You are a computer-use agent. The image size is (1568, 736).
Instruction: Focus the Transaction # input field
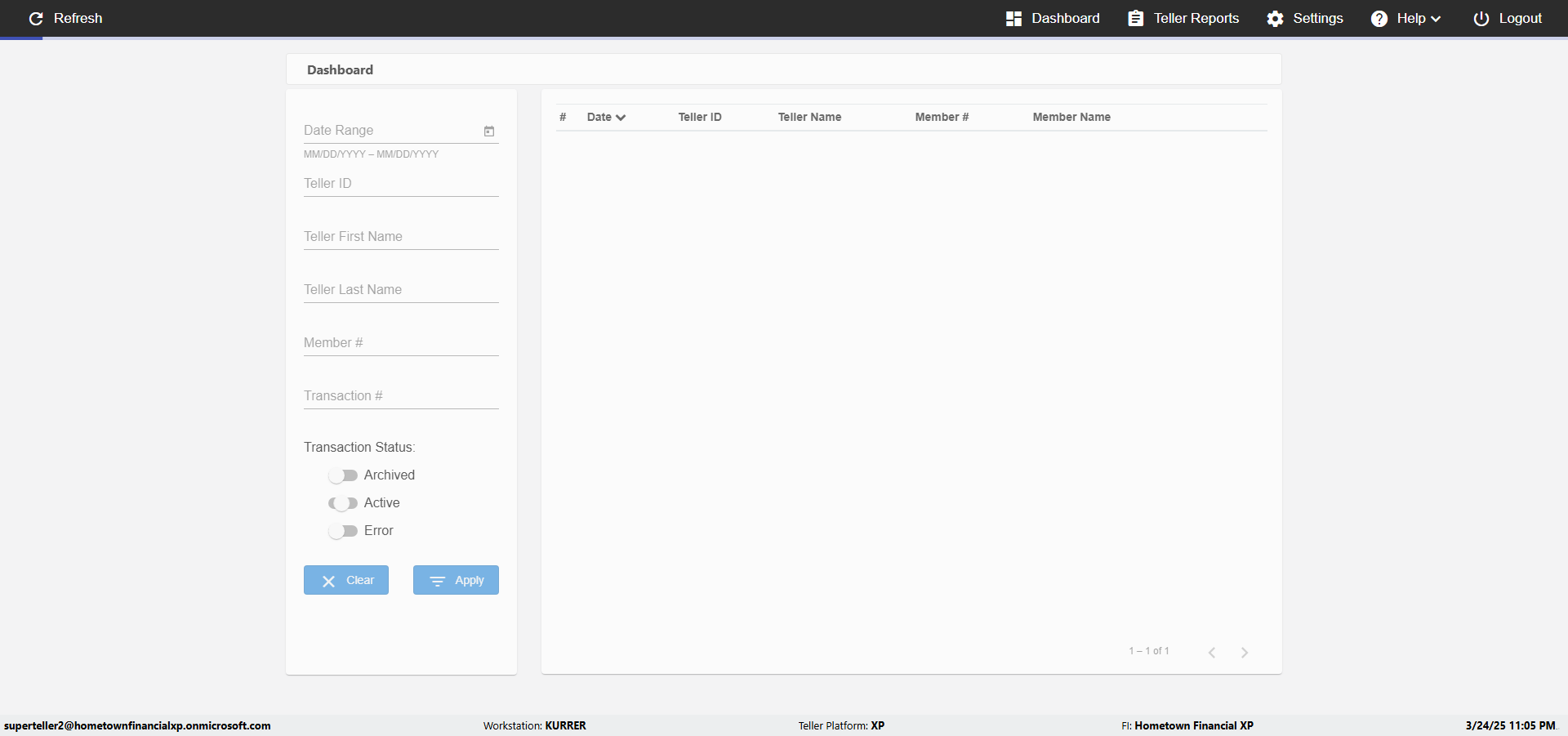[401, 396]
